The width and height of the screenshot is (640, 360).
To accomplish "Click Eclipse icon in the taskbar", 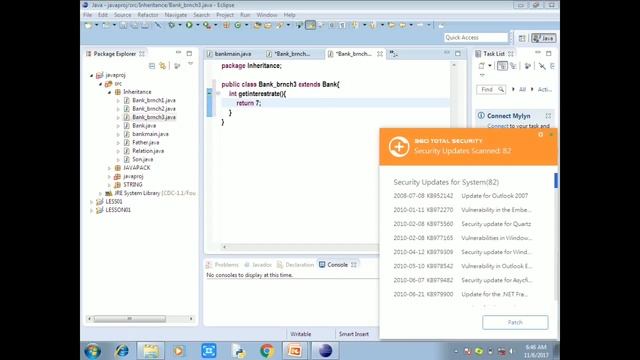I will 325,351.
